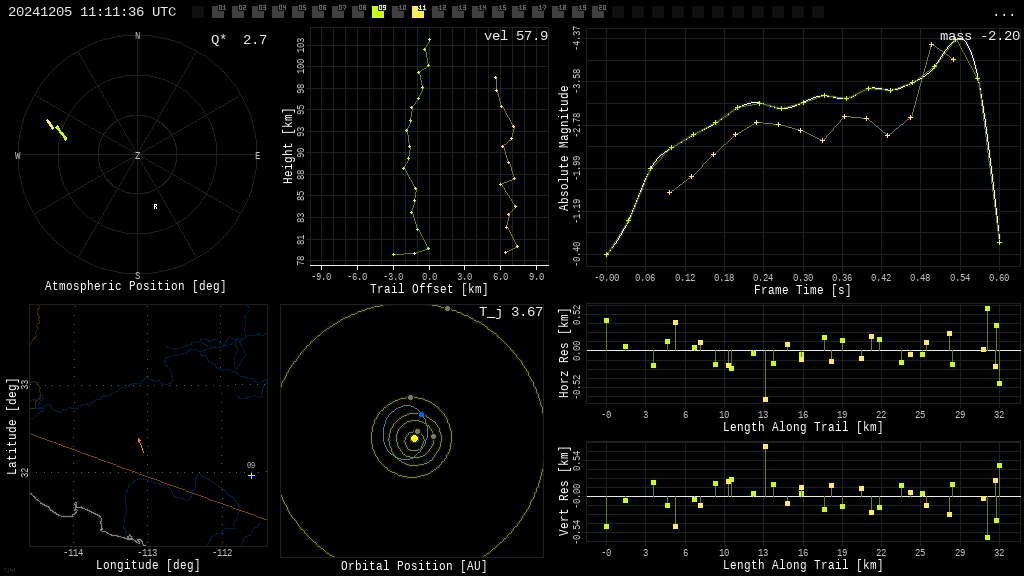Click the mass -2.20 readout
This screenshot has width=1024, height=576.
(979, 36)
